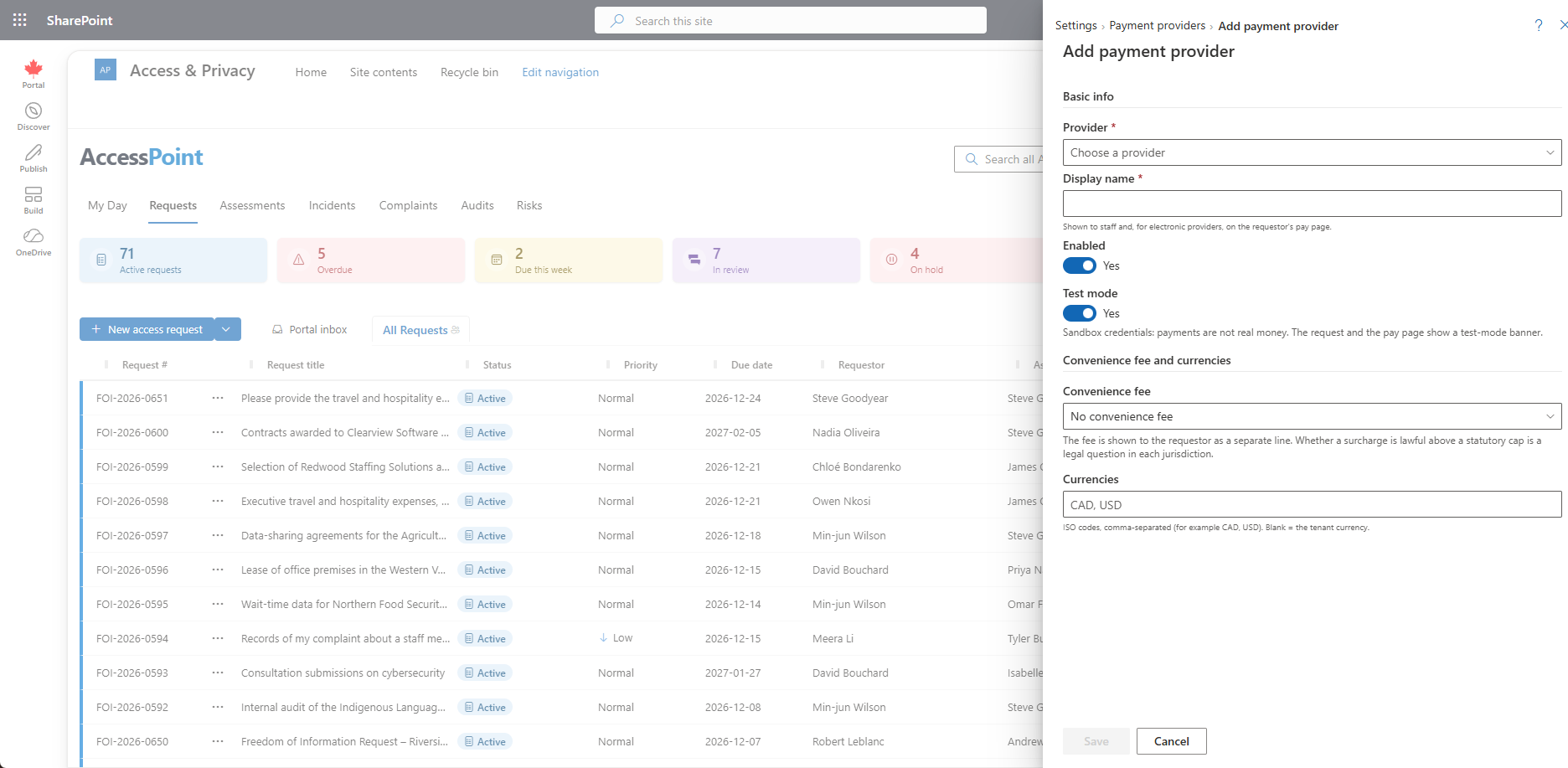Click the Search this site box
The width and height of the screenshot is (1568, 768).
coord(790,20)
